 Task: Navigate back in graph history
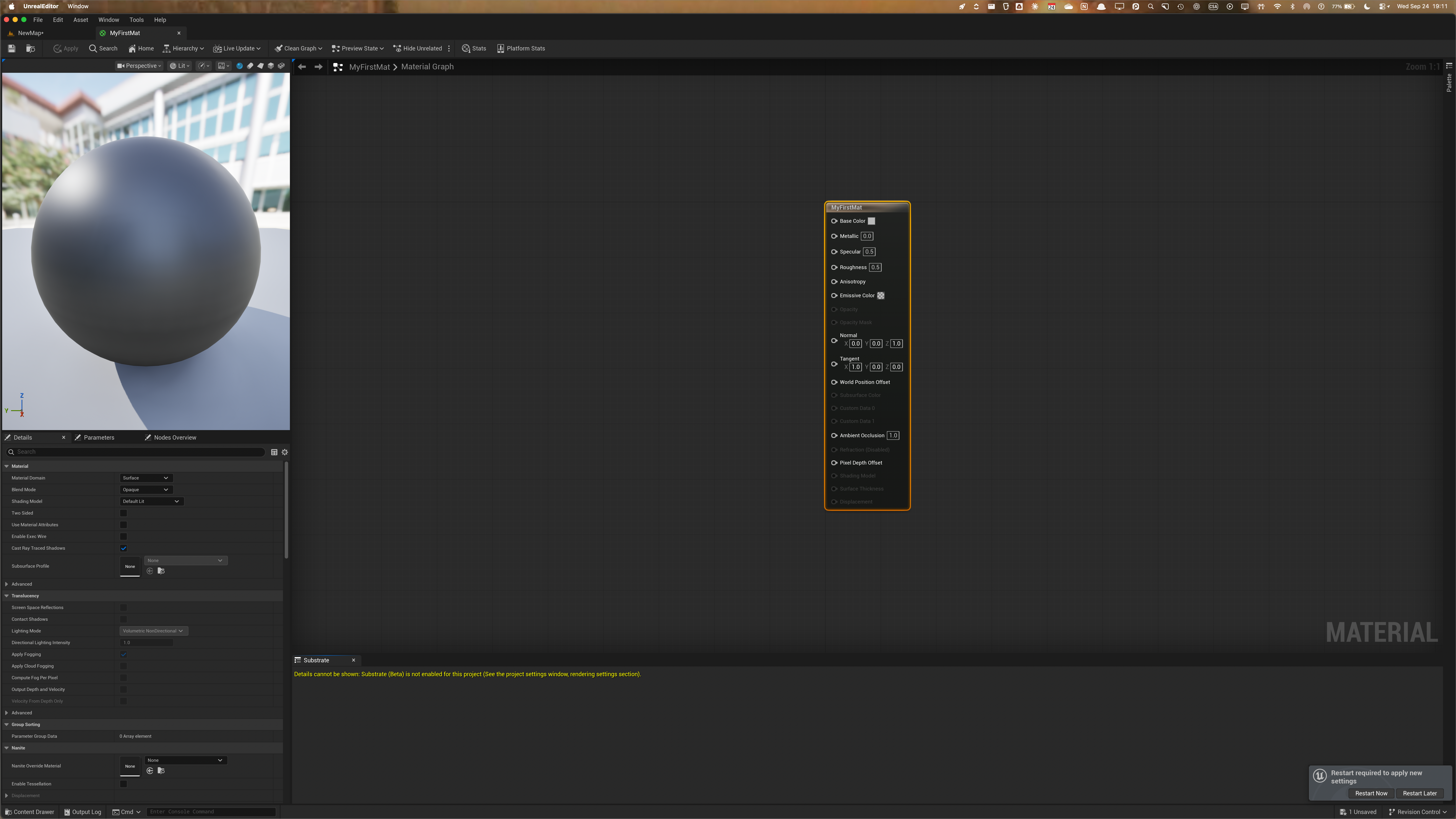tap(302, 67)
